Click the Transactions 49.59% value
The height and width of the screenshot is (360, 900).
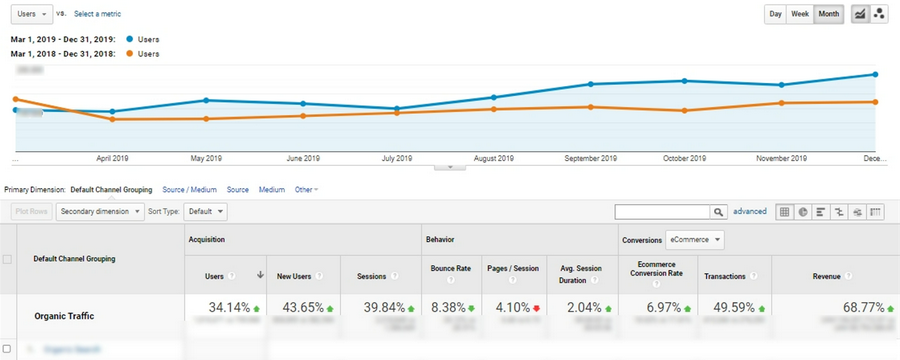coord(735,307)
